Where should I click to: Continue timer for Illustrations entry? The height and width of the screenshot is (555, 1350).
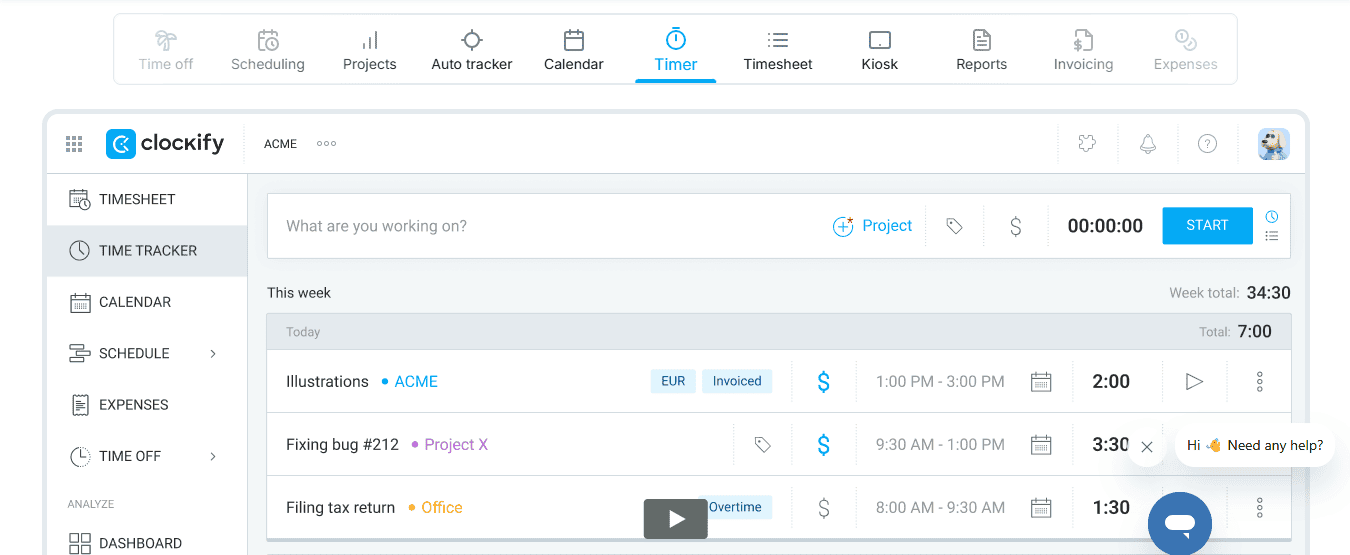pyautogui.click(x=1194, y=381)
